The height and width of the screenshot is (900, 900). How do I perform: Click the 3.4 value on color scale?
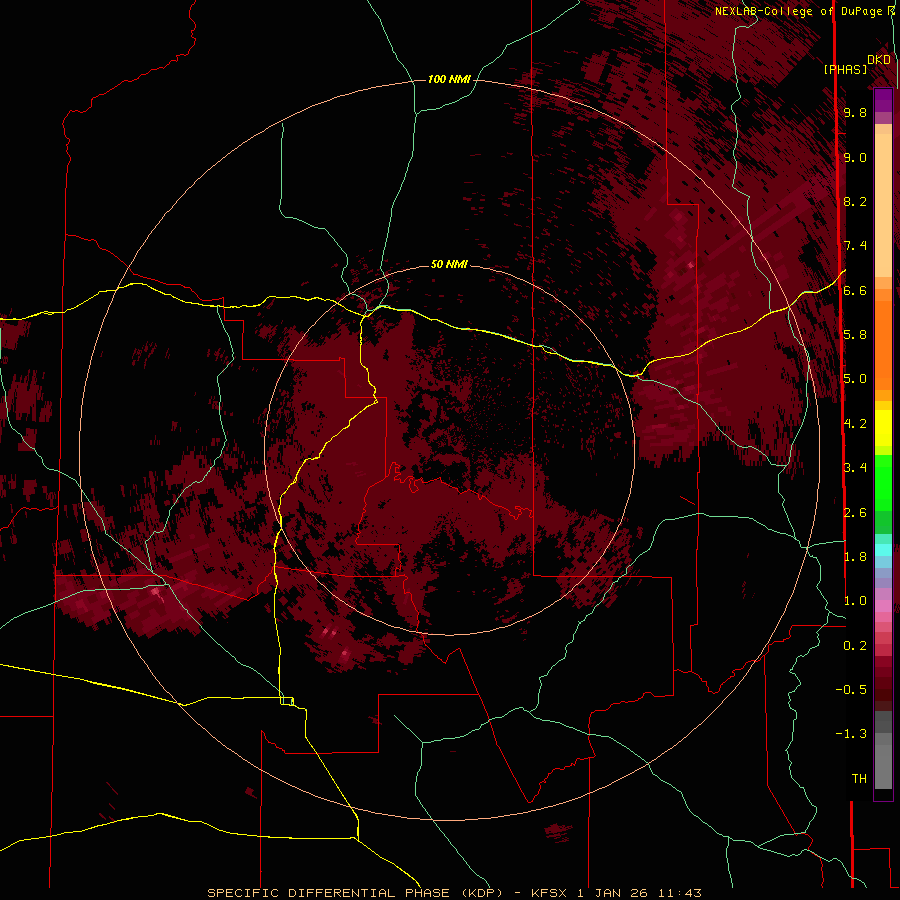coord(855,468)
